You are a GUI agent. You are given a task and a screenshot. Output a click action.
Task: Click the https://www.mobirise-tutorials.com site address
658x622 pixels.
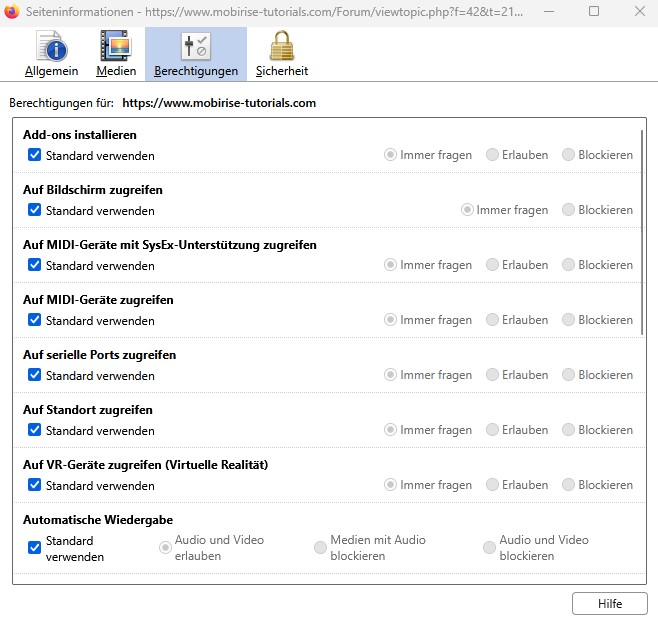pyautogui.click(x=219, y=103)
